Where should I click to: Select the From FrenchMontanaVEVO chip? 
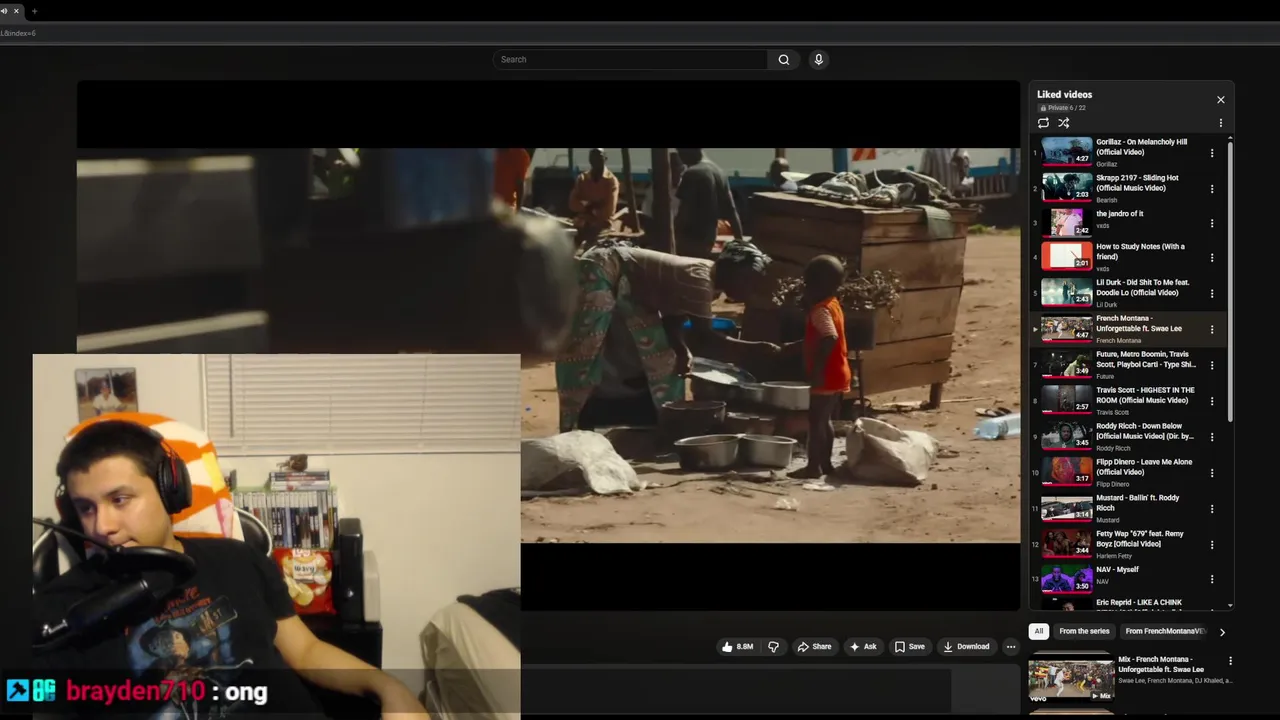[1165, 632]
